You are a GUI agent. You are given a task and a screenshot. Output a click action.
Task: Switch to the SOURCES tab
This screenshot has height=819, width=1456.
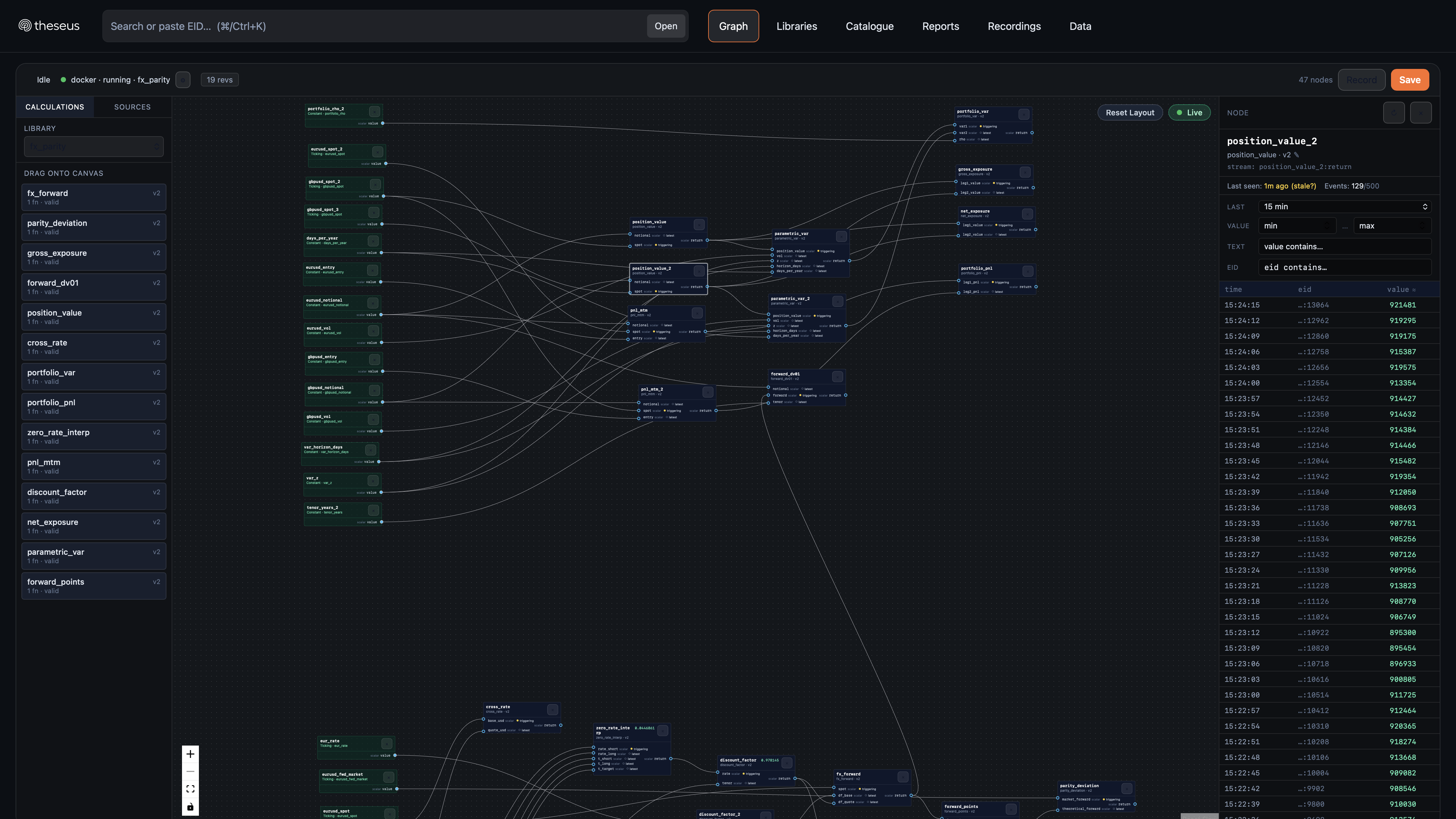pos(132,107)
